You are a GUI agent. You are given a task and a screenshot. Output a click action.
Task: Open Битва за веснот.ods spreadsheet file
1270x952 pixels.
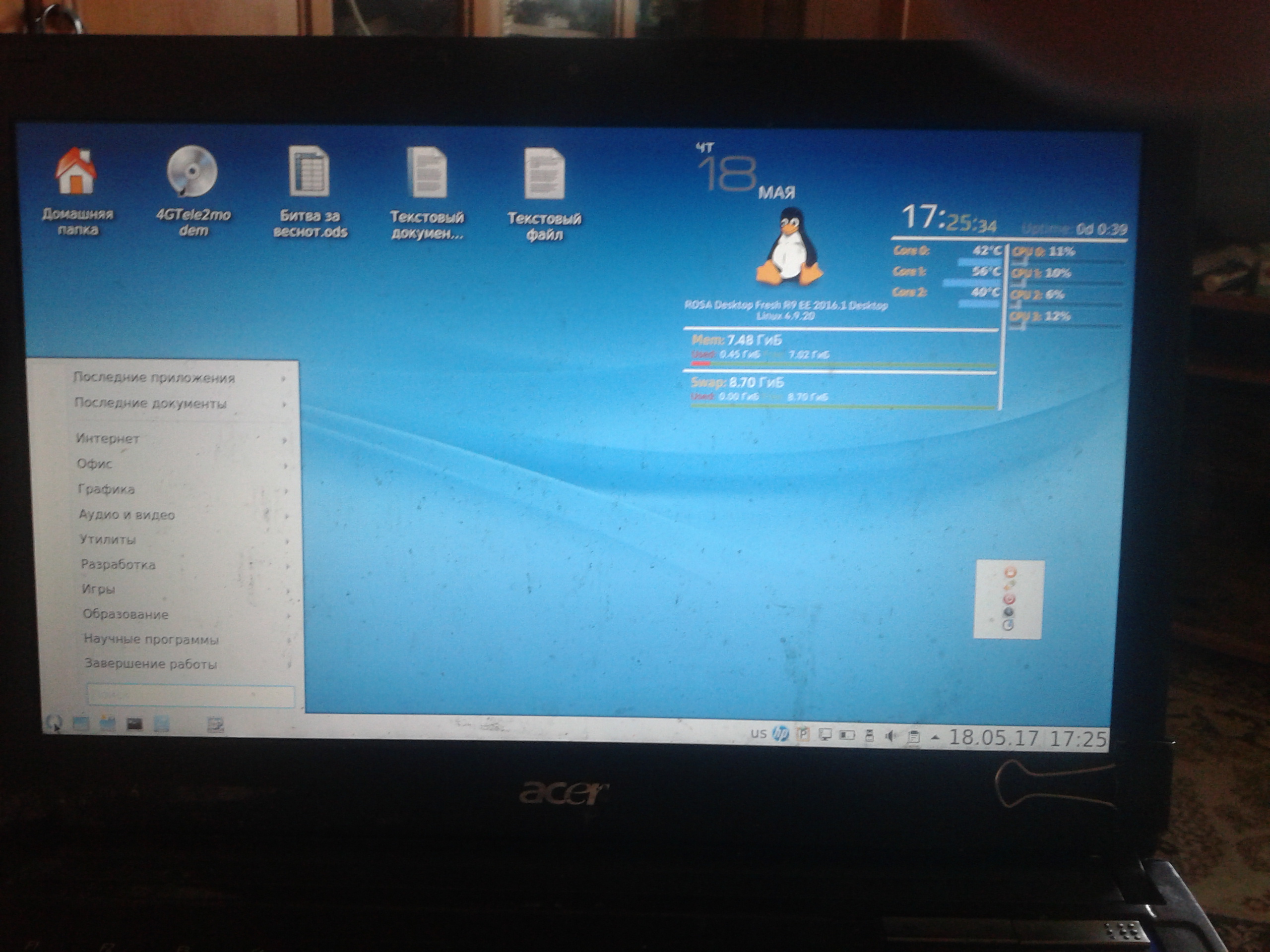pyautogui.click(x=310, y=172)
